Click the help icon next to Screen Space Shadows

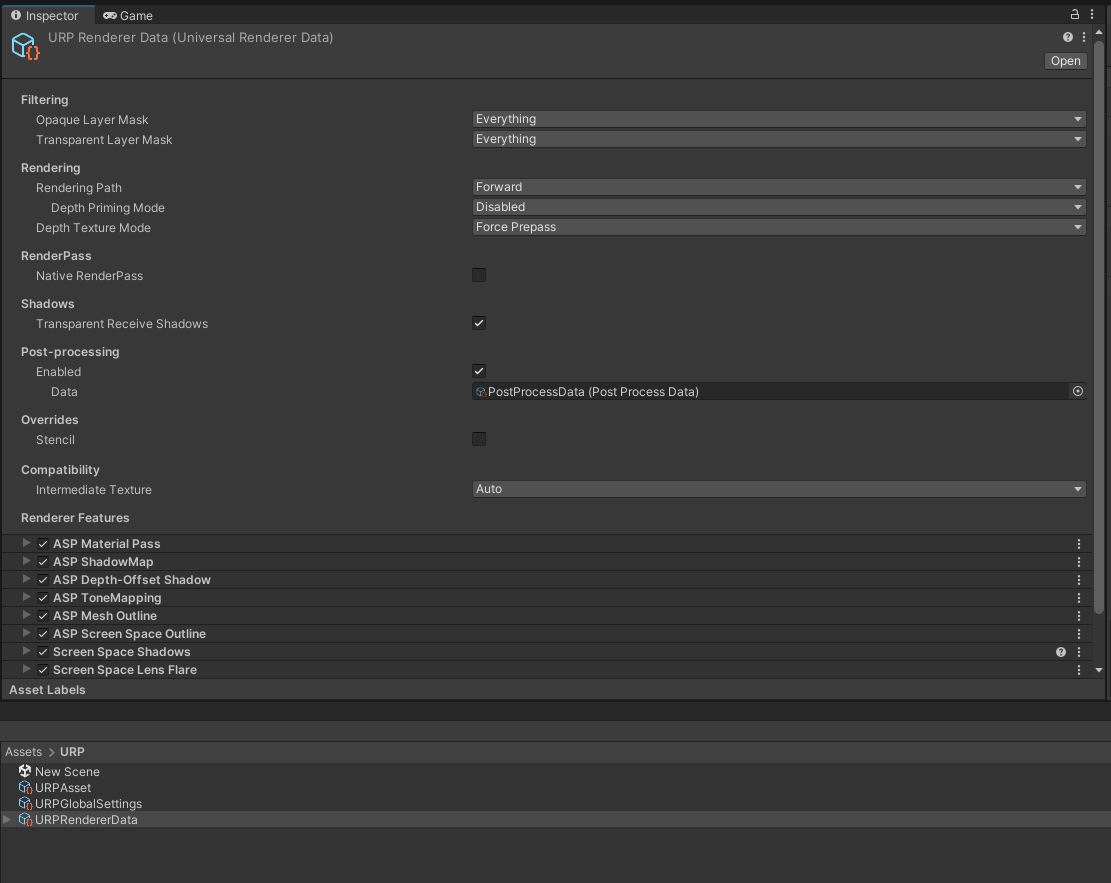point(1060,651)
